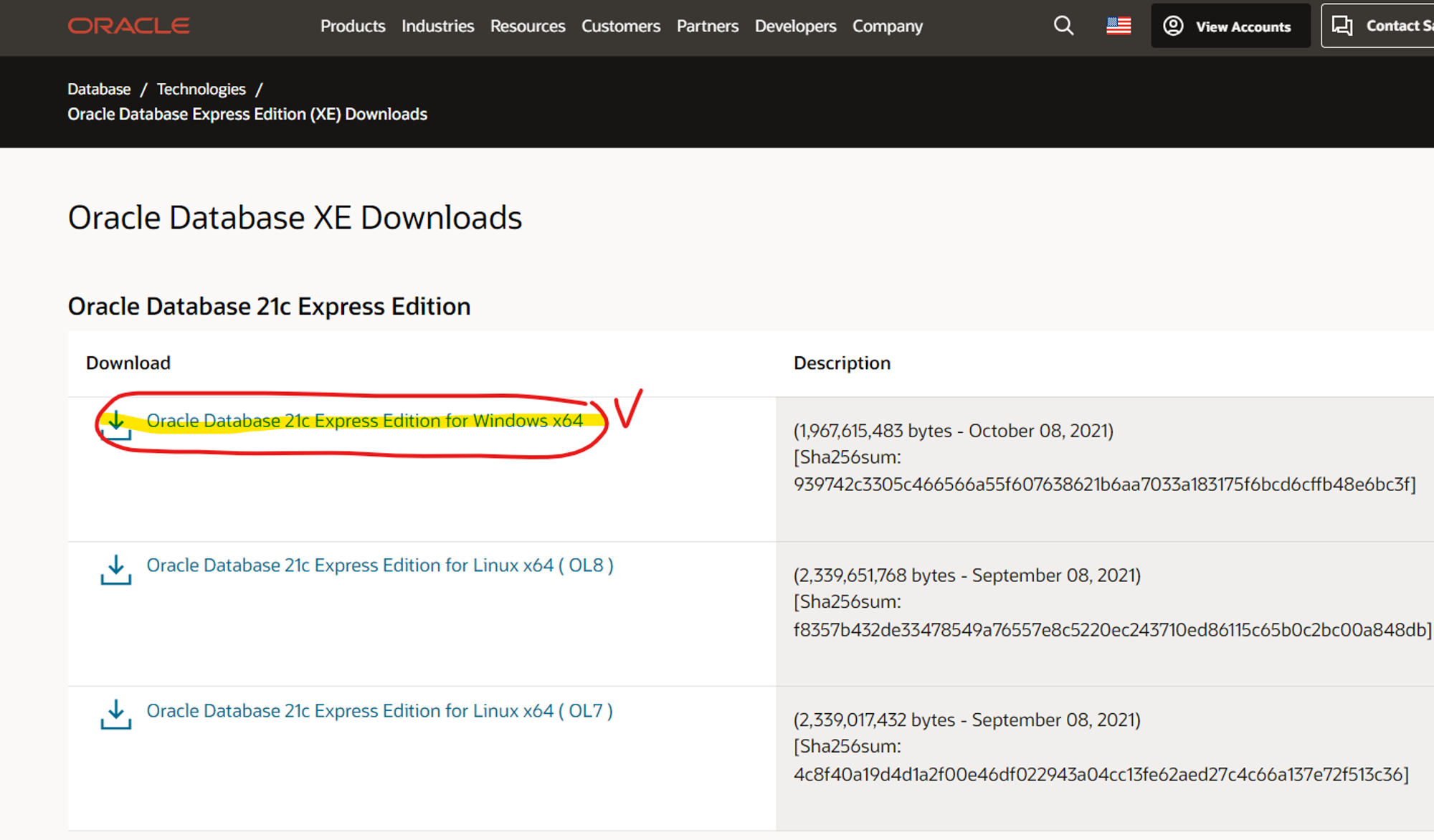The height and width of the screenshot is (840, 1434).
Task: Click the Description column header
Action: (x=842, y=363)
